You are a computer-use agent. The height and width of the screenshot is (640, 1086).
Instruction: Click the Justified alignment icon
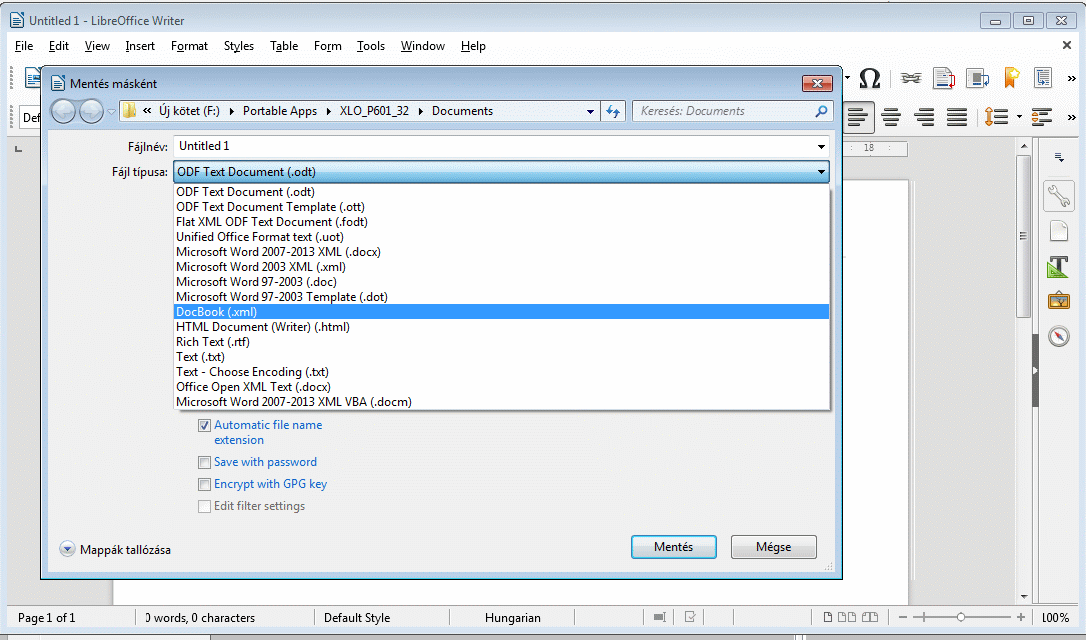(957, 117)
